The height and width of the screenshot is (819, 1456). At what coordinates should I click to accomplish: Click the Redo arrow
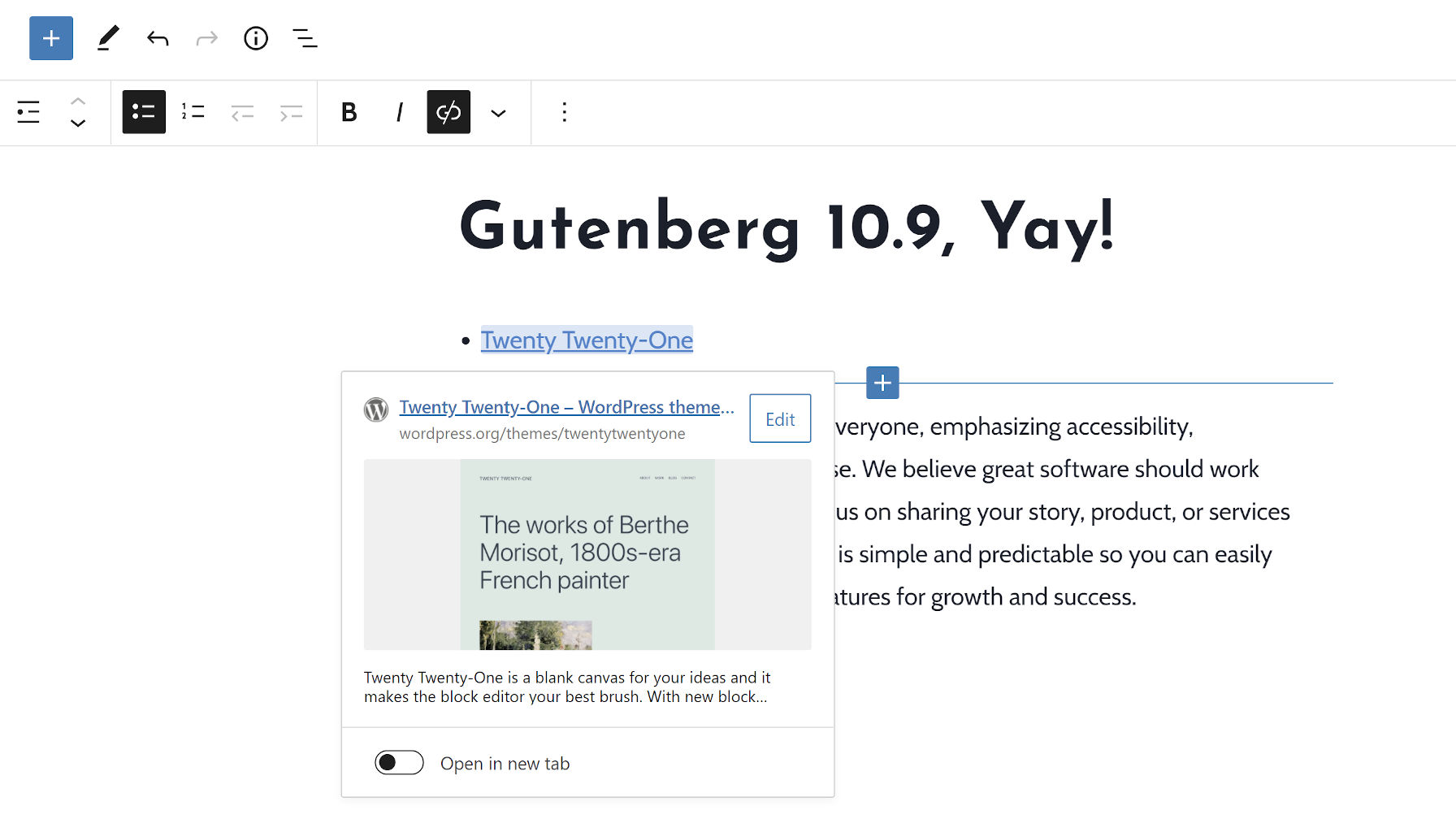pyautogui.click(x=207, y=38)
